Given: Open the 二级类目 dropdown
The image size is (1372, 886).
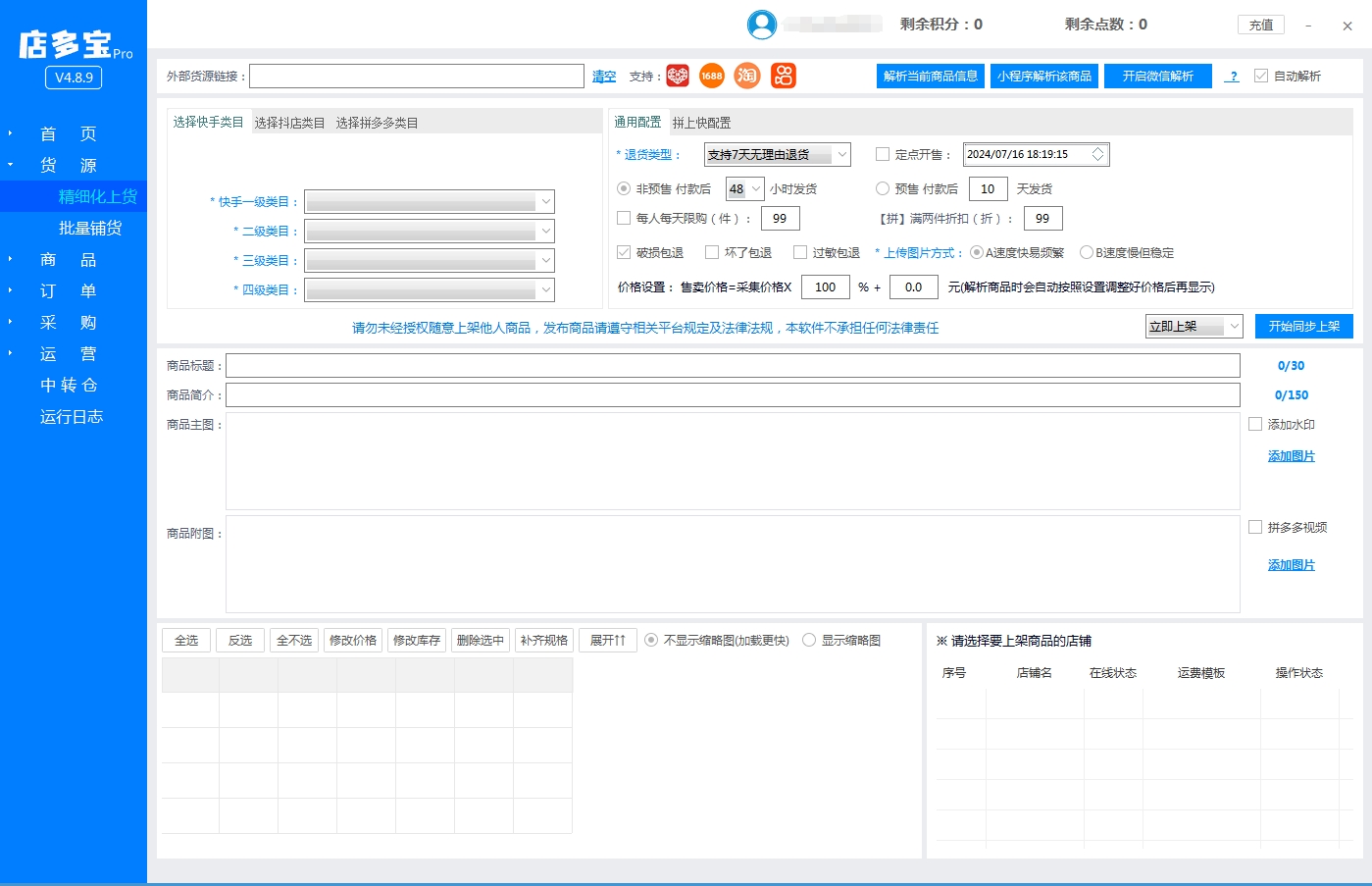Looking at the screenshot, I should (x=430, y=231).
